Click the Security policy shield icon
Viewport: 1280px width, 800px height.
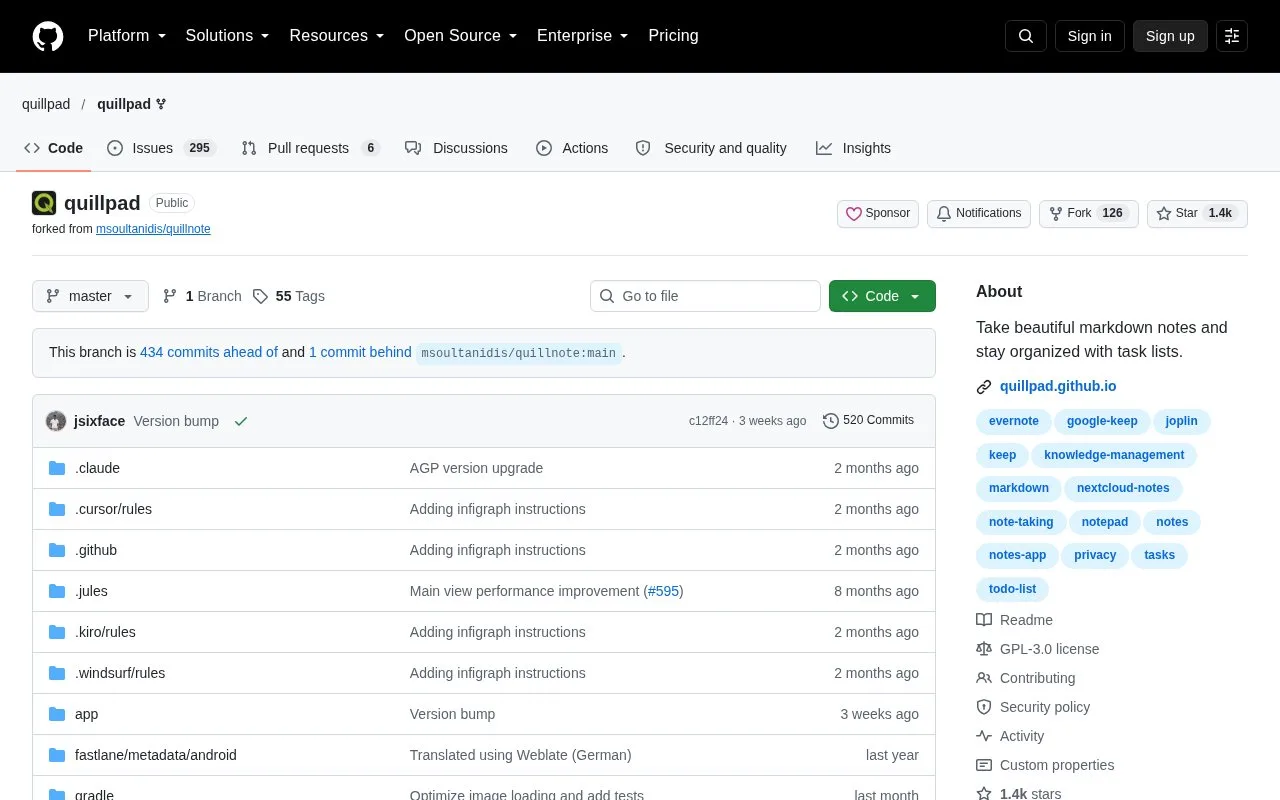point(984,707)
